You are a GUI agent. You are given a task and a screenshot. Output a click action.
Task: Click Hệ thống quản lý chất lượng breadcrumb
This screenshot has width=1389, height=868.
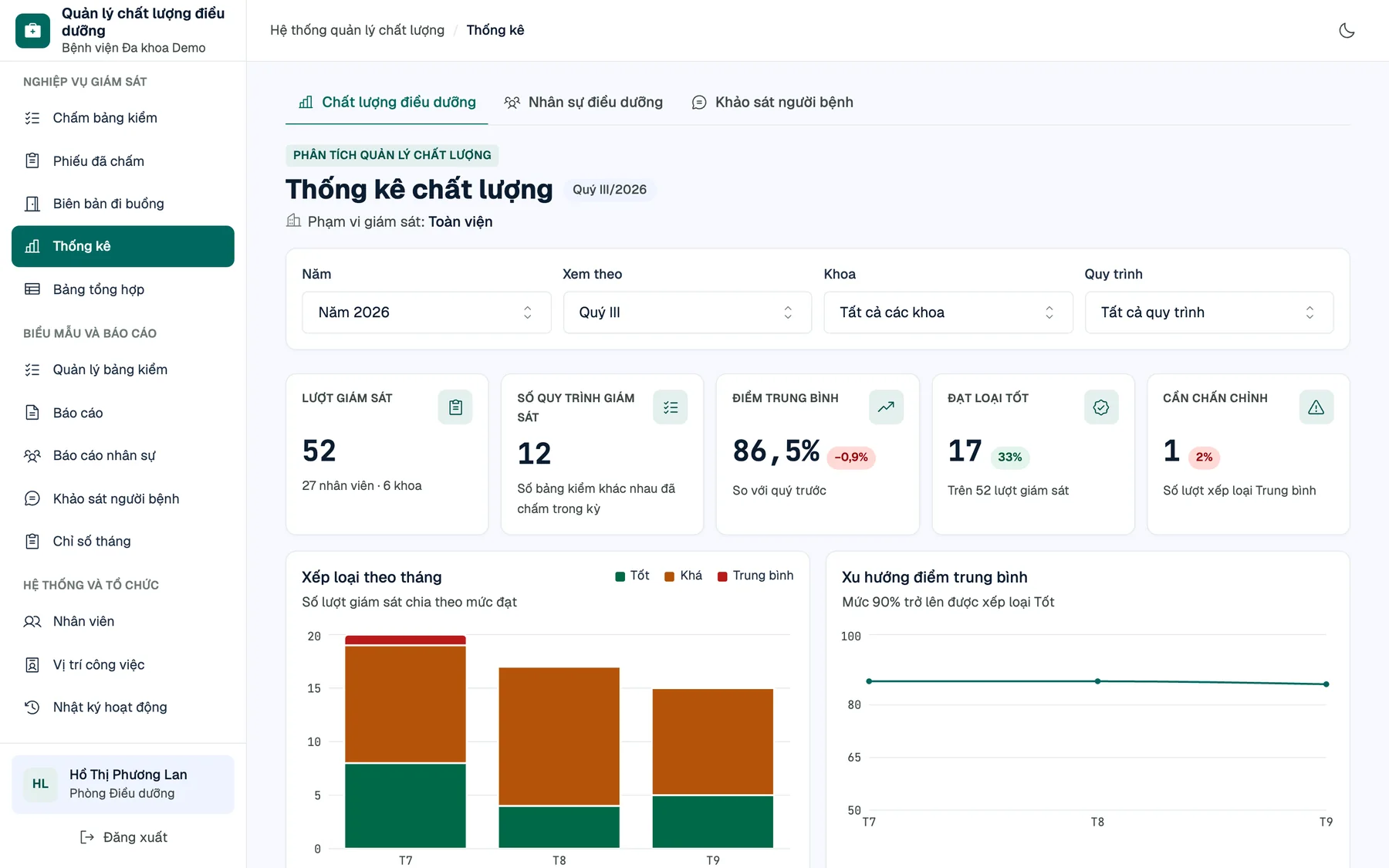(357, 30)
